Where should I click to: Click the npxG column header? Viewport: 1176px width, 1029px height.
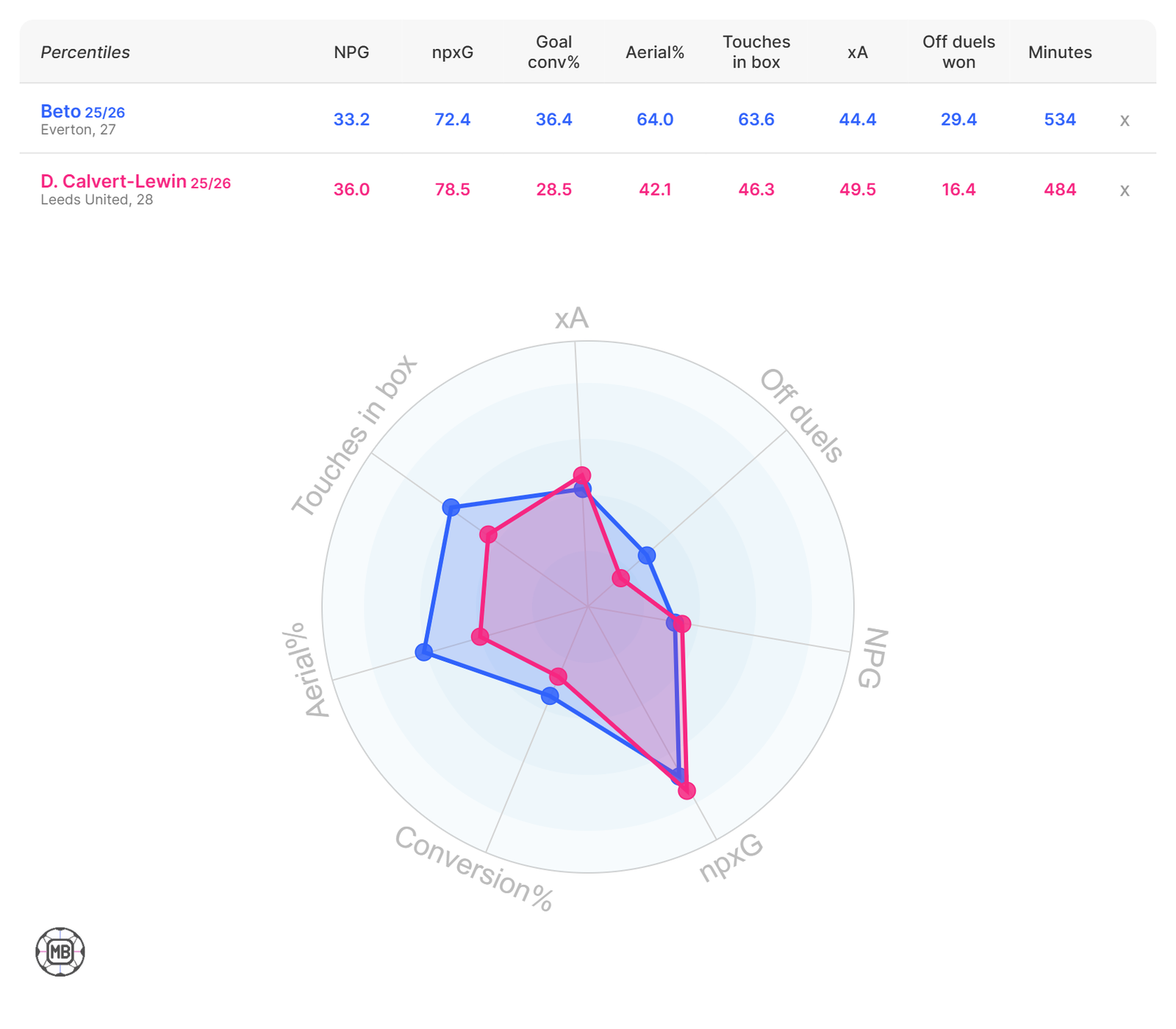point(453,52)
